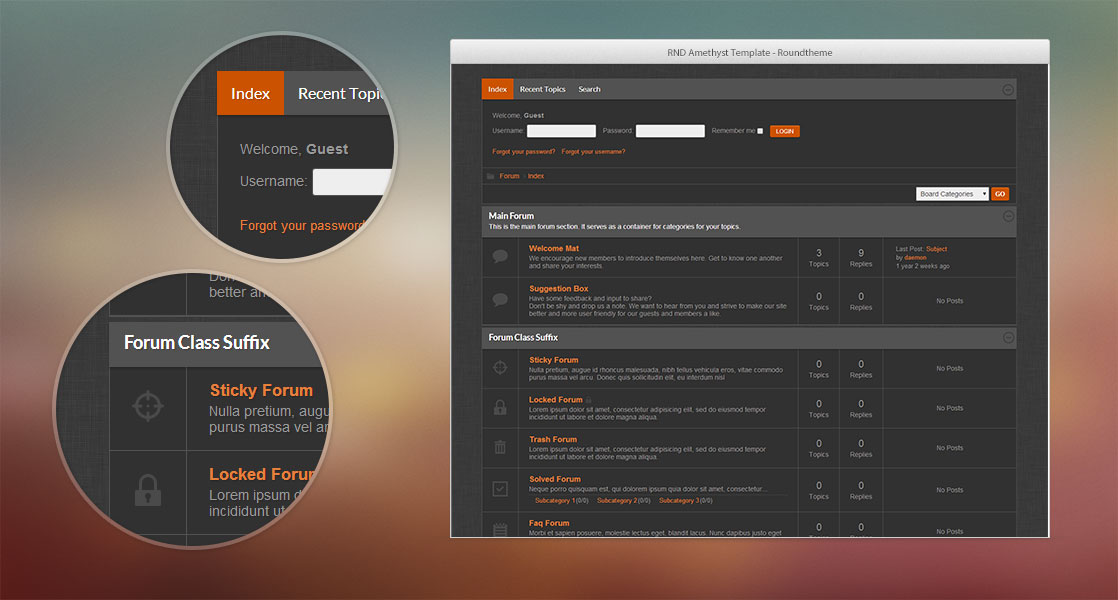Click the "9 Replies" count of Welcome Mat
The height and width of the screenshot is (600, 1118).
point(861,258)
